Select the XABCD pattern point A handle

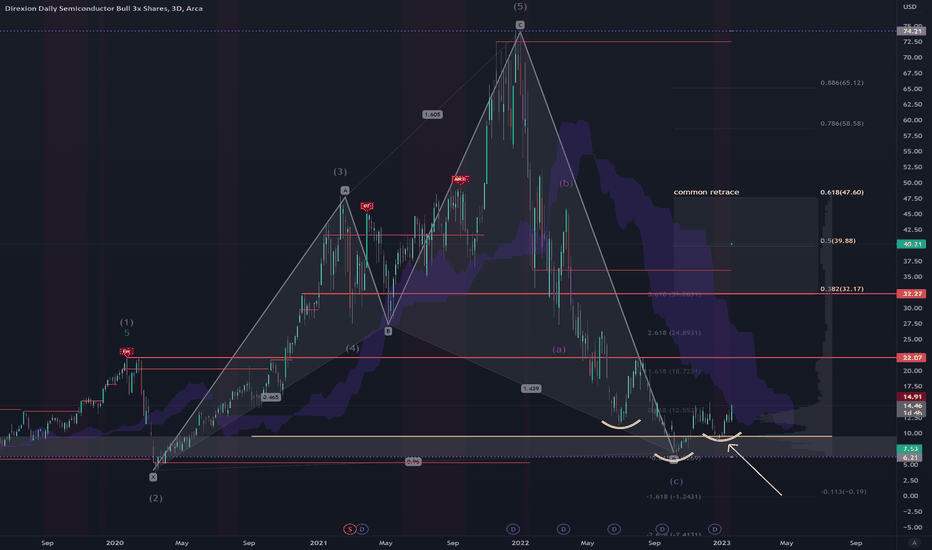coord(345,190)
